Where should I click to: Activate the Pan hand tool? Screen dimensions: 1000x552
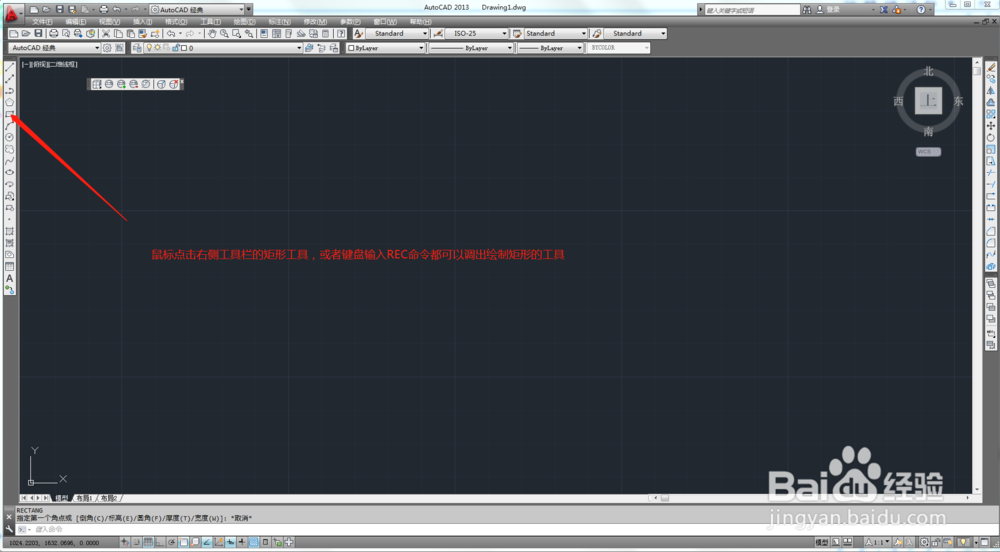coord(212,33)
